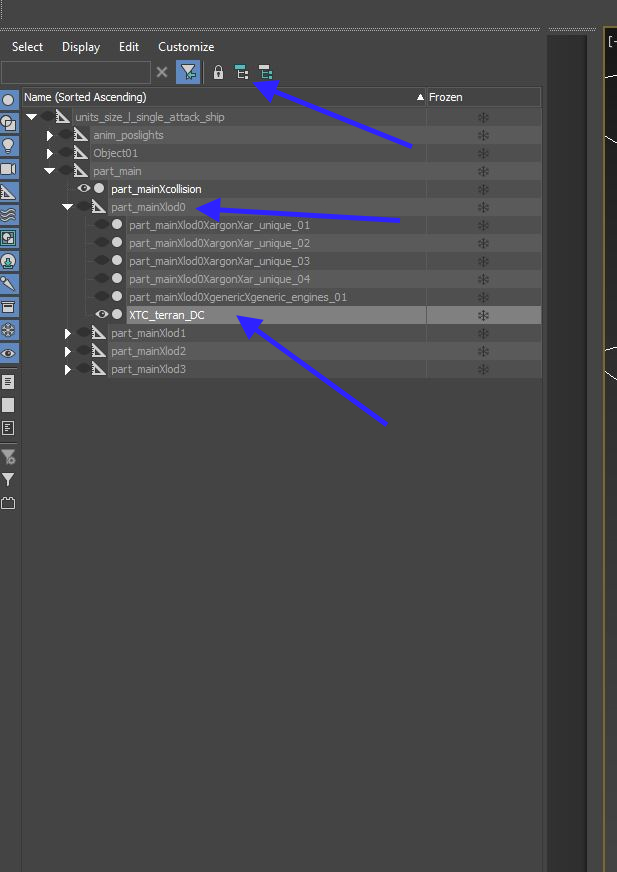This screenshot has height=872, width=617.
Task: Toggle the funnel selection filter button
Action: pos(188,72)
